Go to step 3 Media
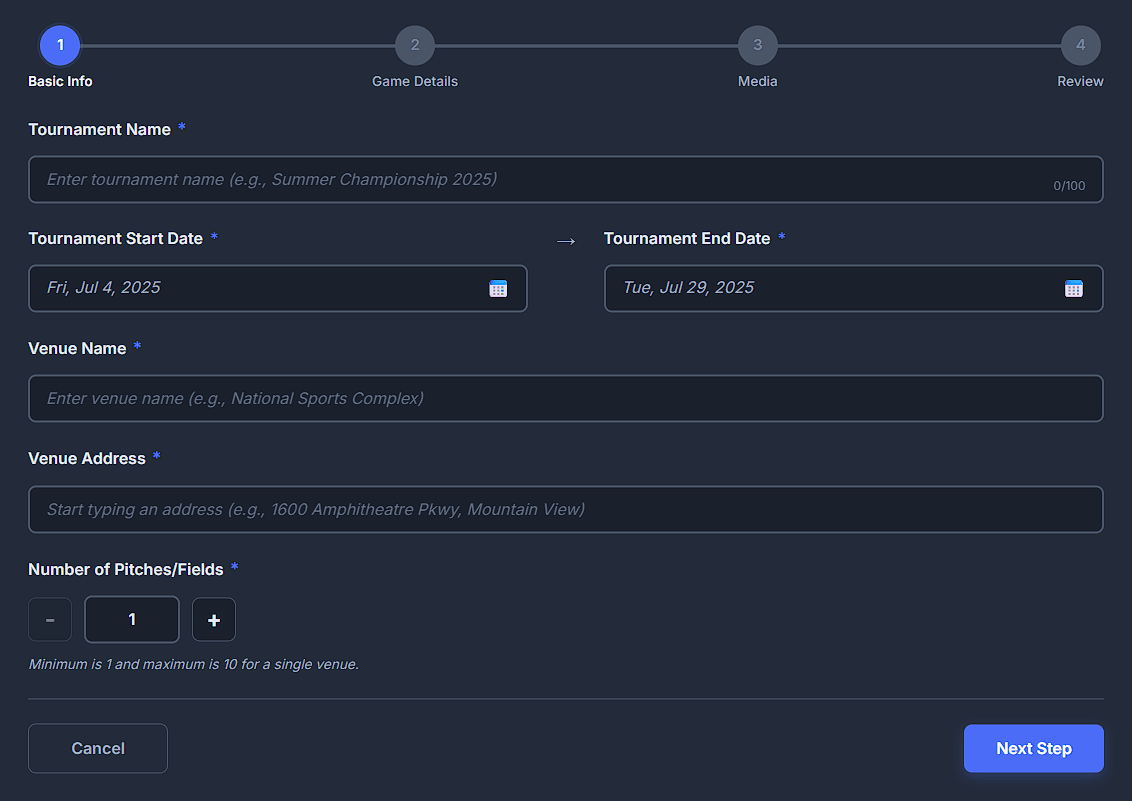Image resolution: width=1132 pixels, height=801 pixels. pos(757,45)
